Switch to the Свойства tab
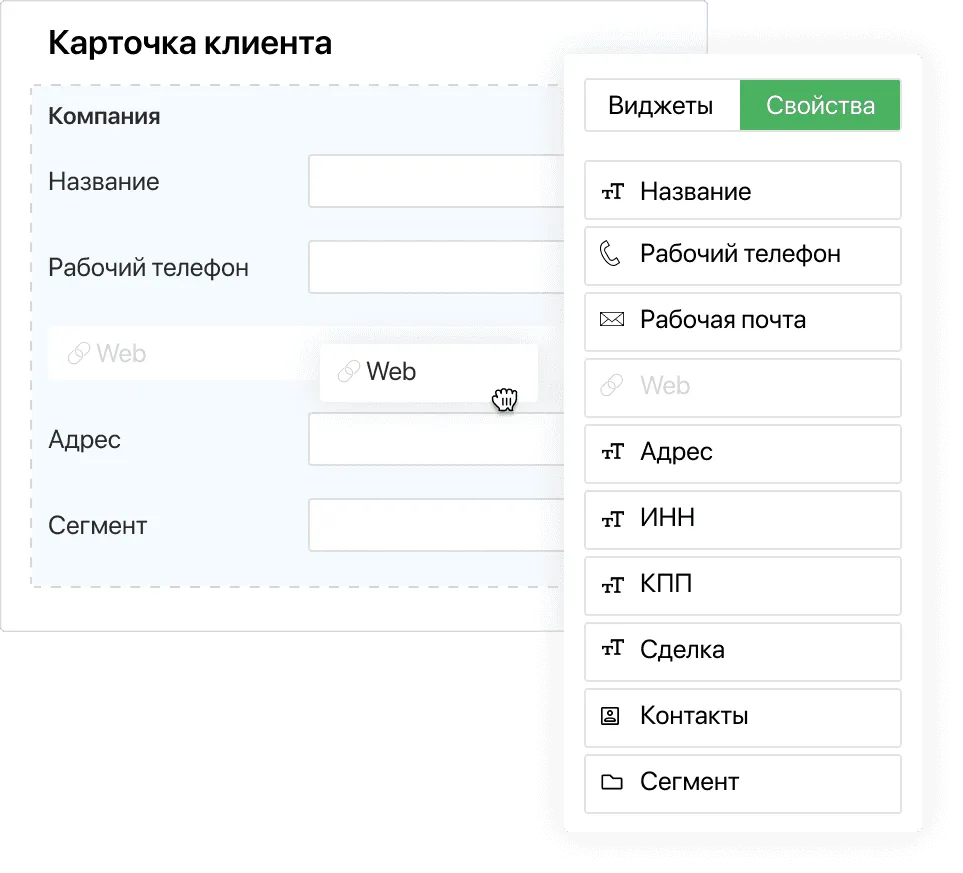Screen dimensions: 963x873 (x=820, y=104)
